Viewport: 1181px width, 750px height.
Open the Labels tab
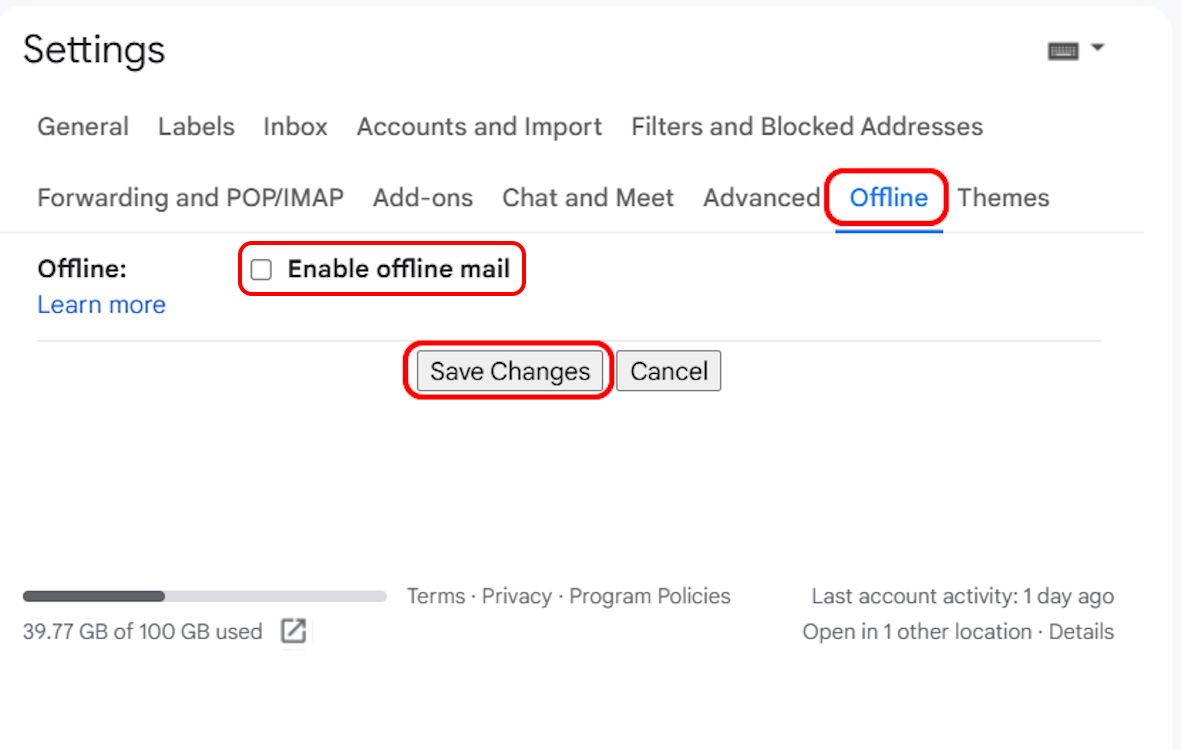(x=196, y=126)
